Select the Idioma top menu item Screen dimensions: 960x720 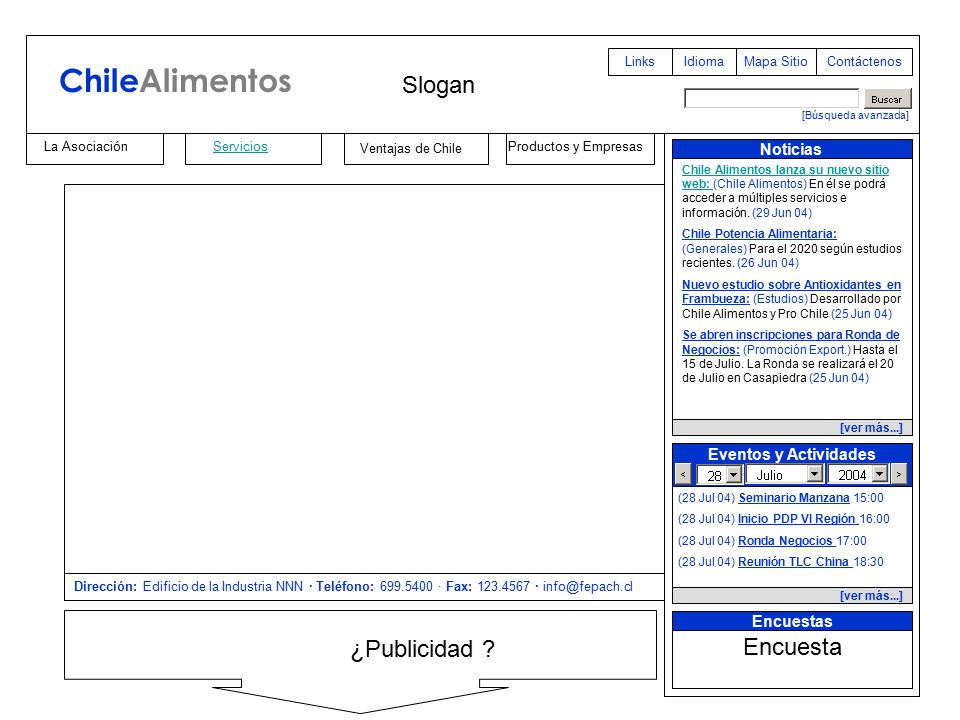tap(704, 62)
